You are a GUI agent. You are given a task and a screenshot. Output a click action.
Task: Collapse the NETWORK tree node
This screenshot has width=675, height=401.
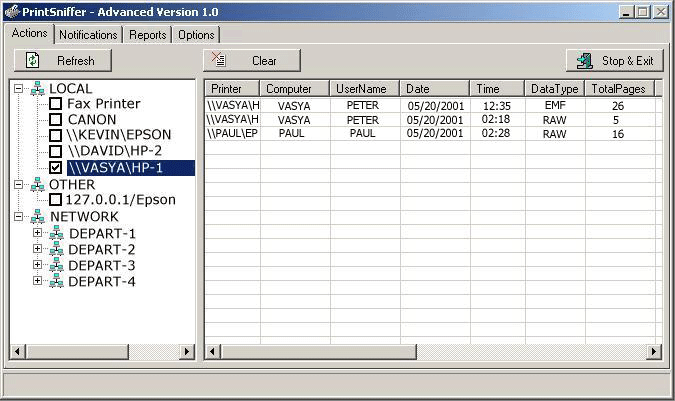[19, 216]
